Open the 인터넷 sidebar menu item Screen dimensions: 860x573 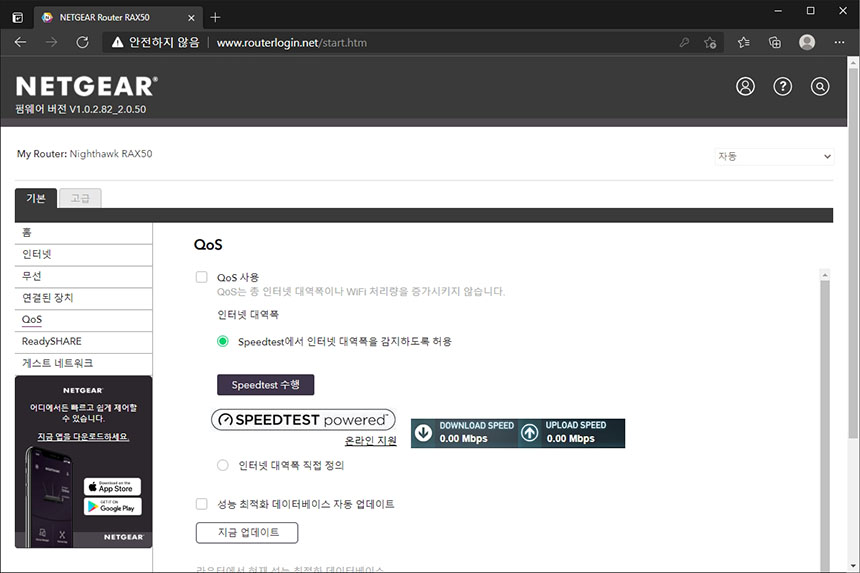[x=83, y=254]
